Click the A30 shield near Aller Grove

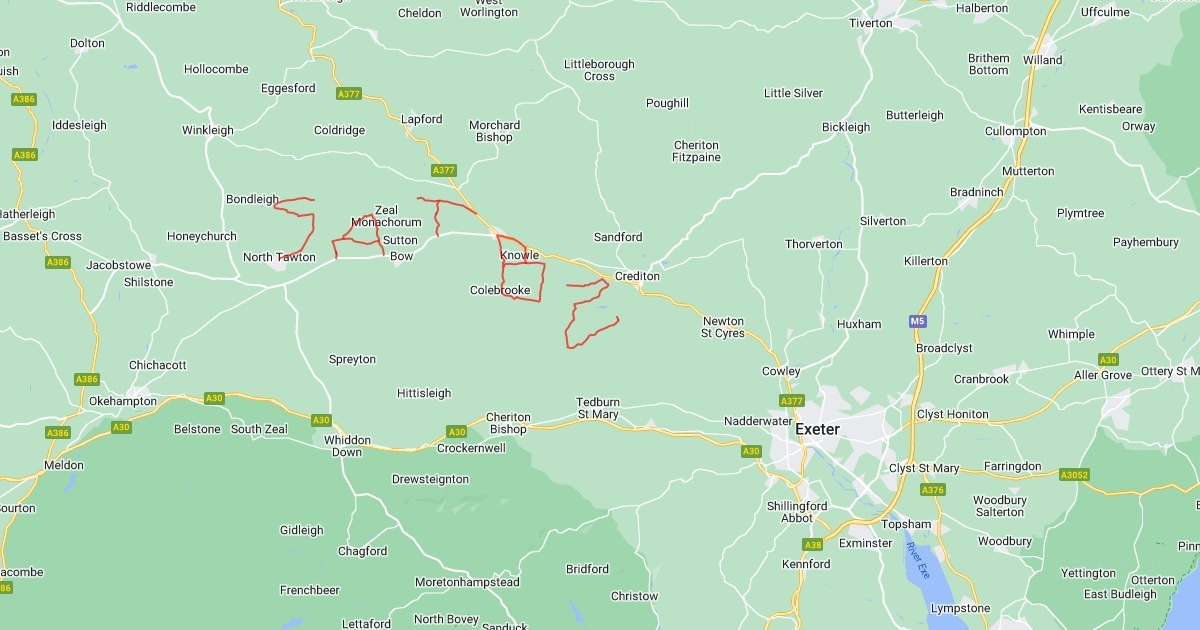1108,360
